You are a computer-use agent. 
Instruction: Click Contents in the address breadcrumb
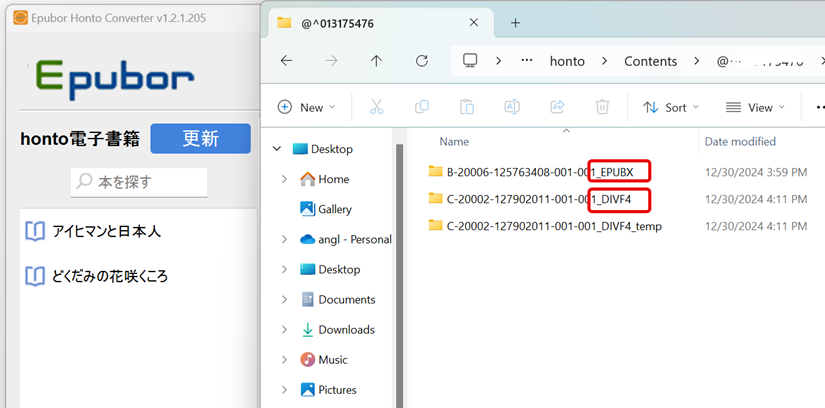(650, 62)
